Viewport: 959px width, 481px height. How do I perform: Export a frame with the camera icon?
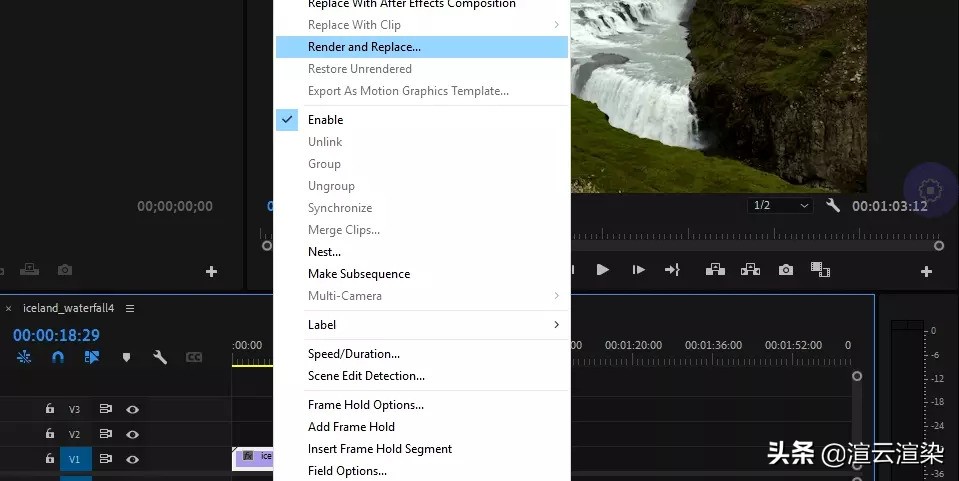[x=786, y=269]
